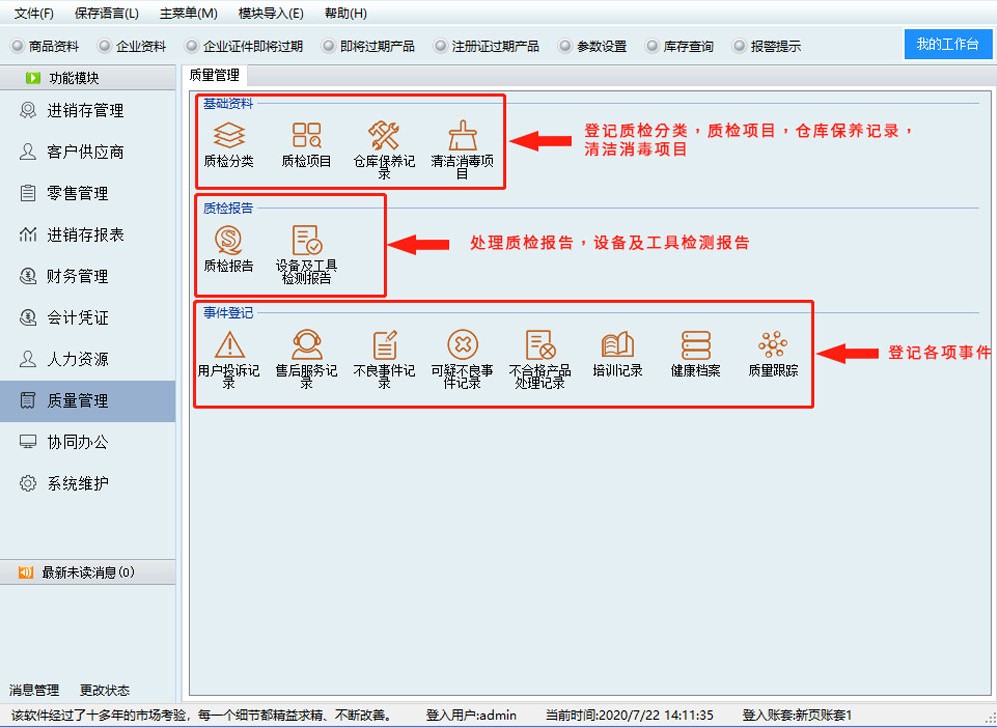This screenshot has width=997, height=727.
Task: Select the 注册证过期产品 radio button
Action: (440, 46)
